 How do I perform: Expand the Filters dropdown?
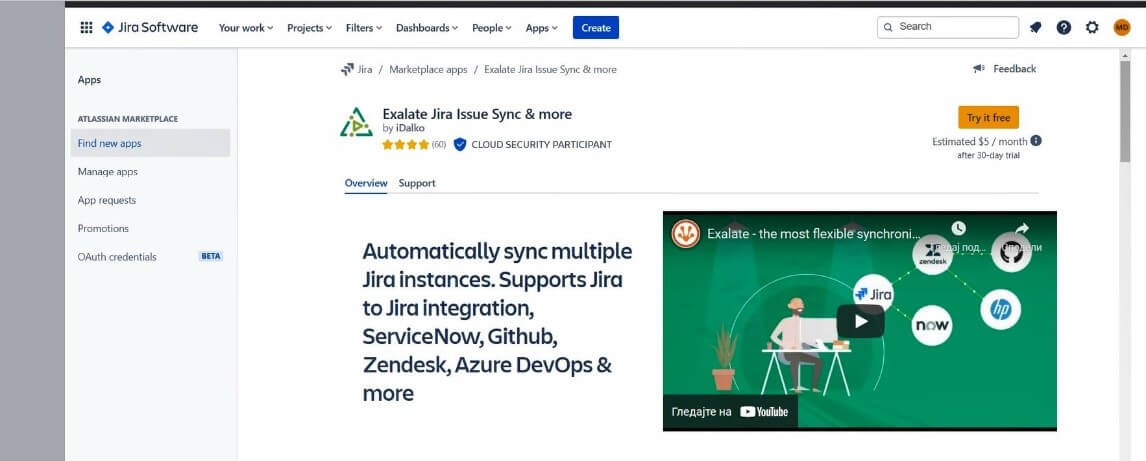coord(364,28)
